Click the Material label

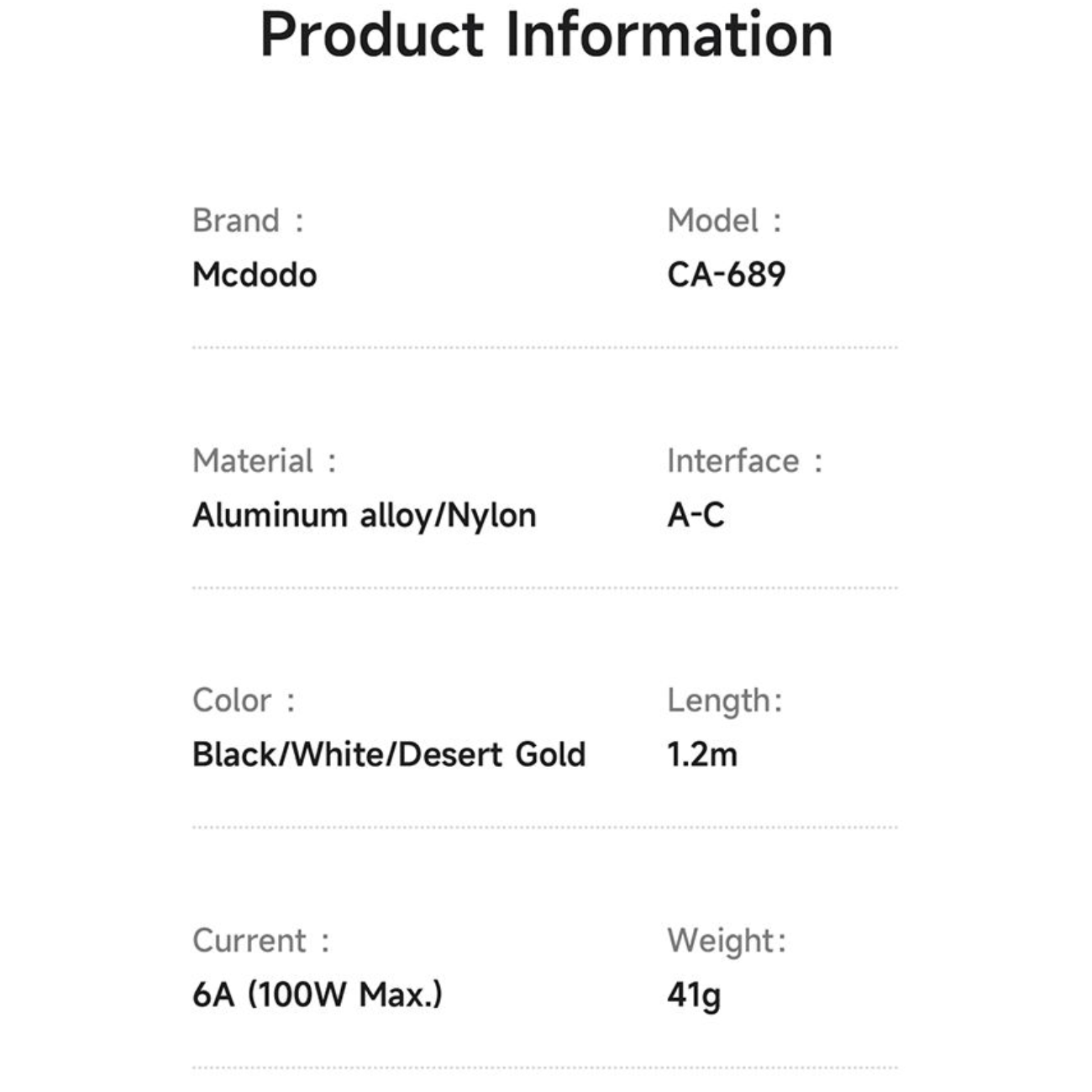pos(253,461)
